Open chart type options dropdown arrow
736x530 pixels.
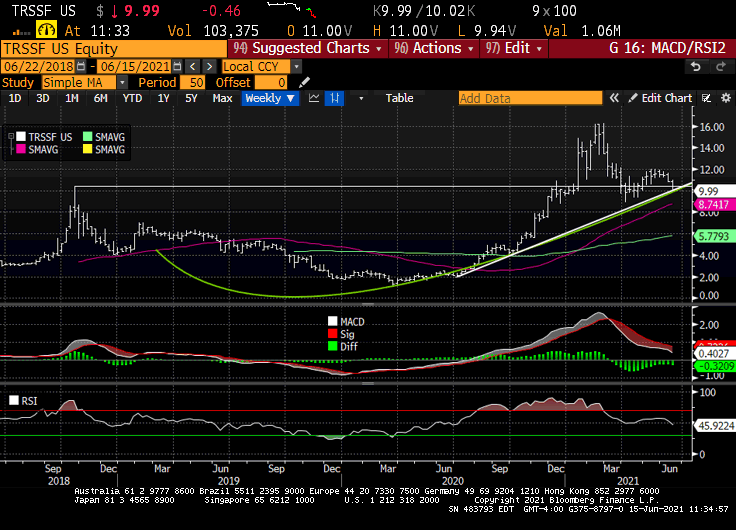(360, 99)
